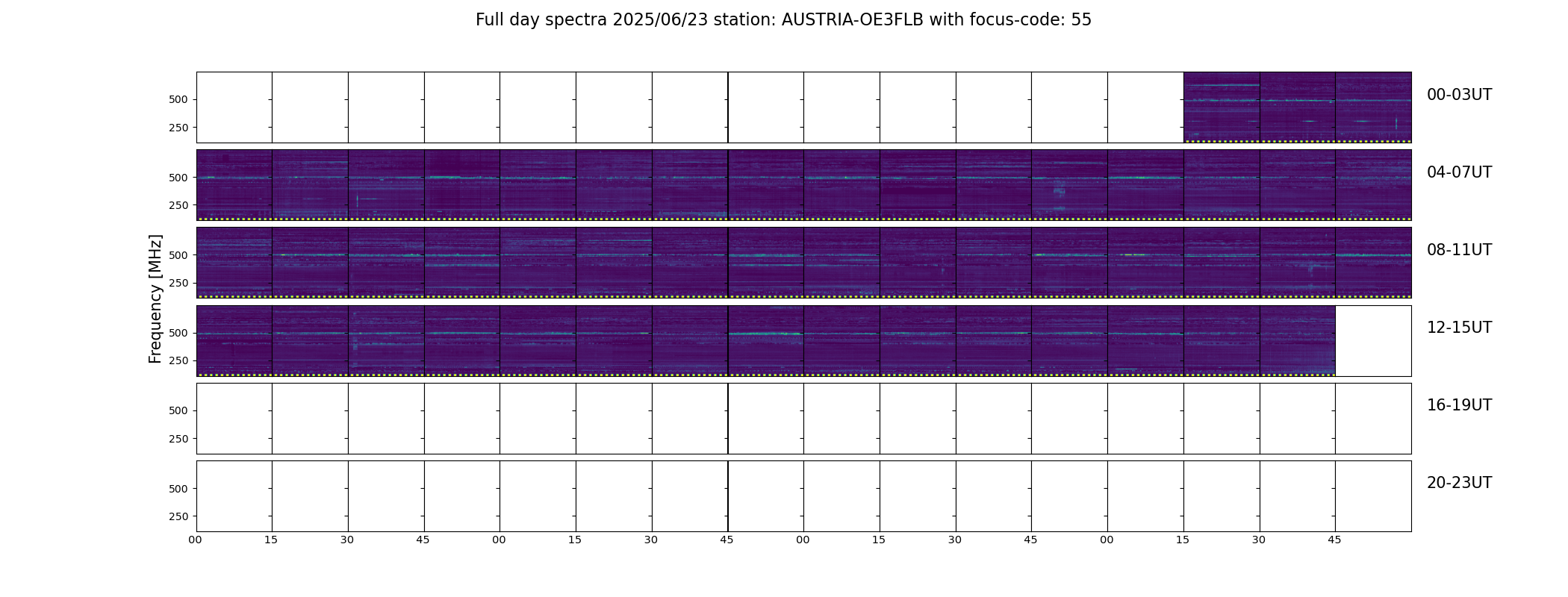Image resolution: width=1568 pixels, height=597 pixels.
Task: Click the '500' tick label of the 08-11UT row
Action: pos(178,255)
